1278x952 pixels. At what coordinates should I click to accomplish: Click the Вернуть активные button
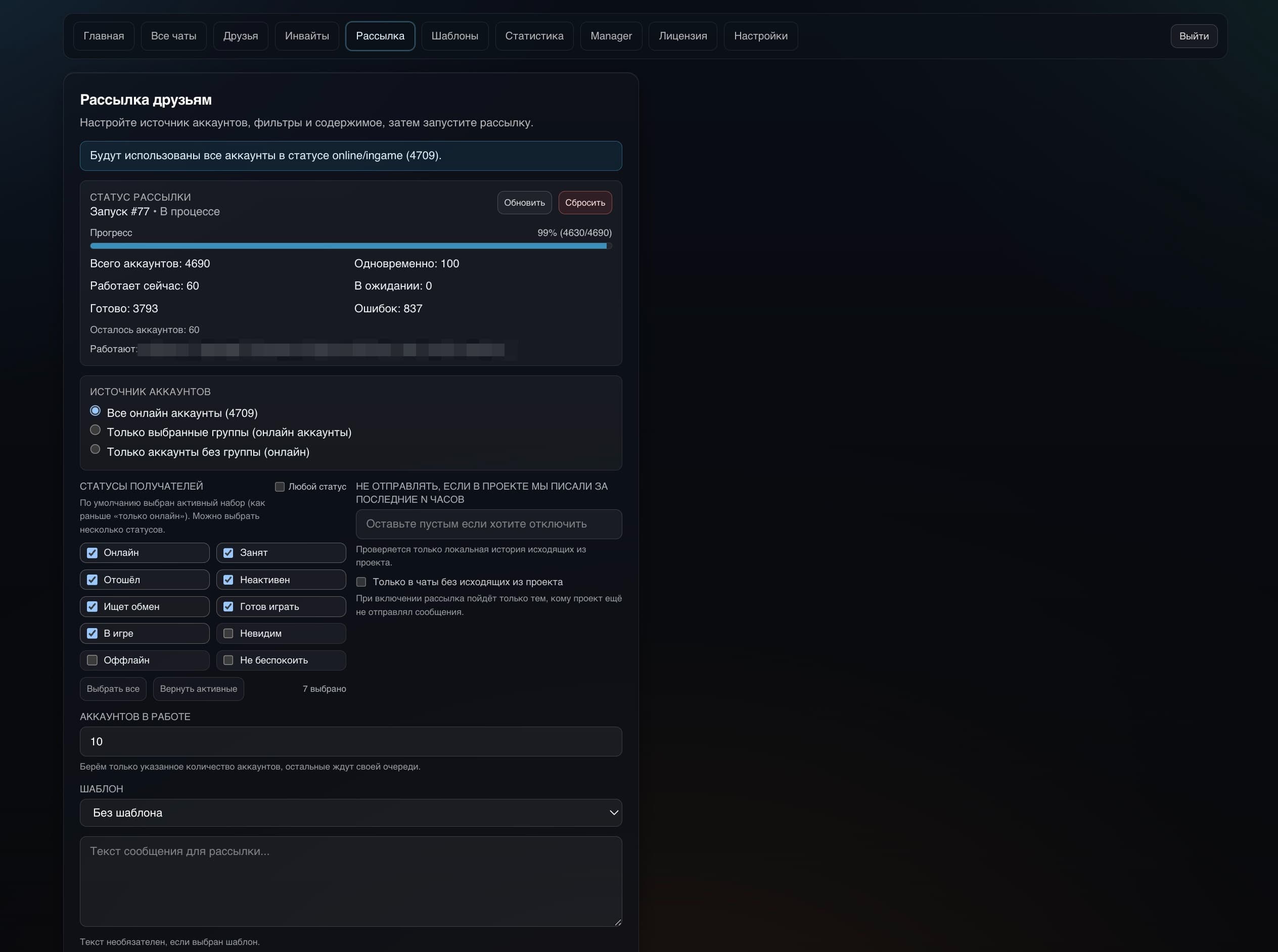click(198, 689)
